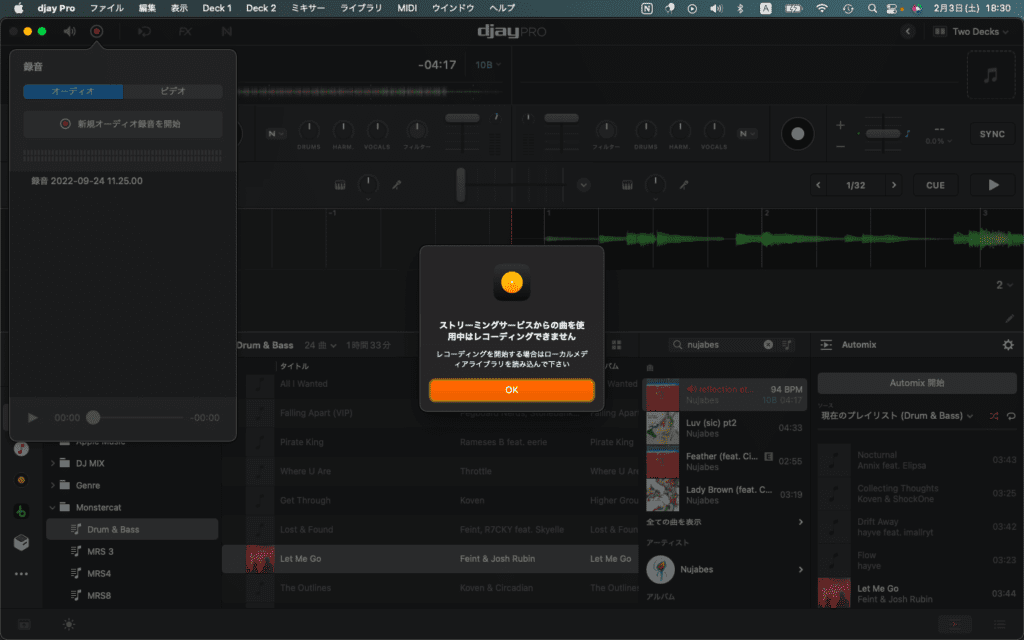Click the more sources ellipsis in sidebar
Image resolution: width=1024 pixels, height=640 pixels.
[21, 574]
